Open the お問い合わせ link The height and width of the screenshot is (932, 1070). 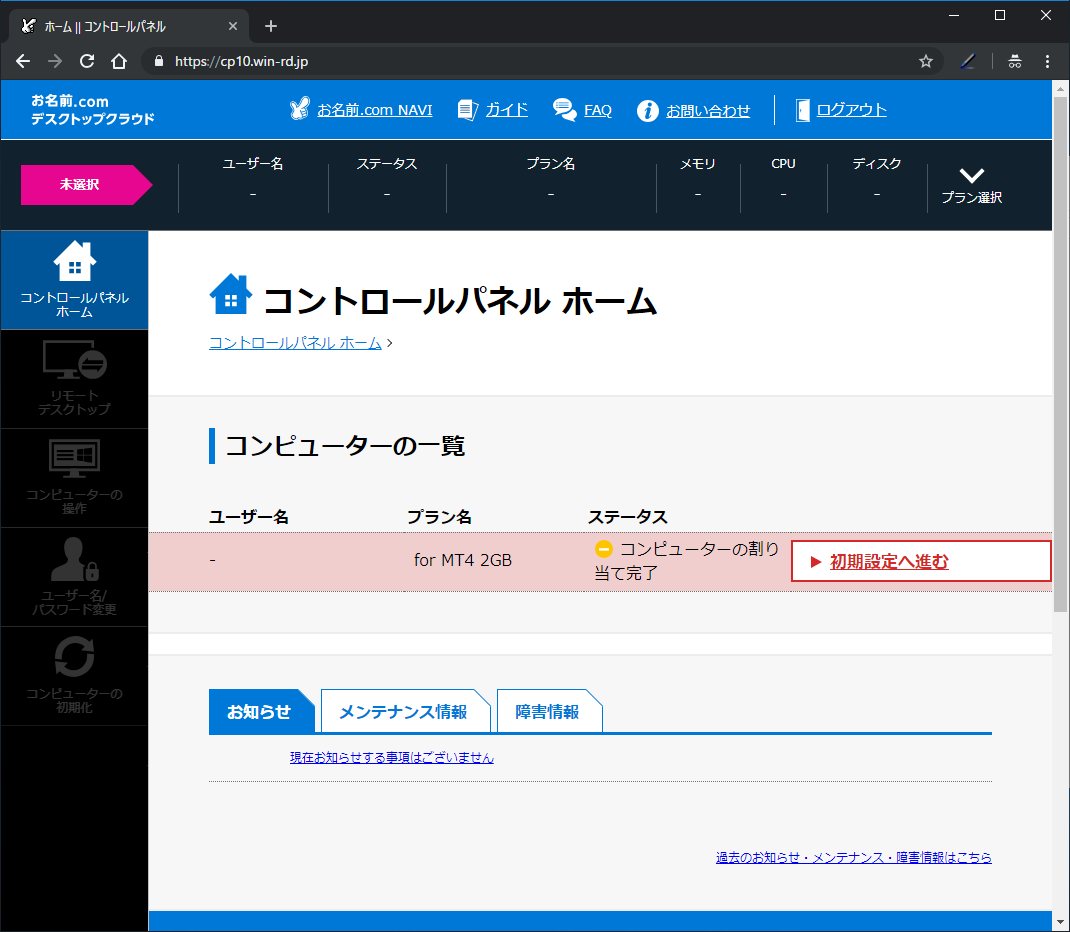tap(708, 111)
